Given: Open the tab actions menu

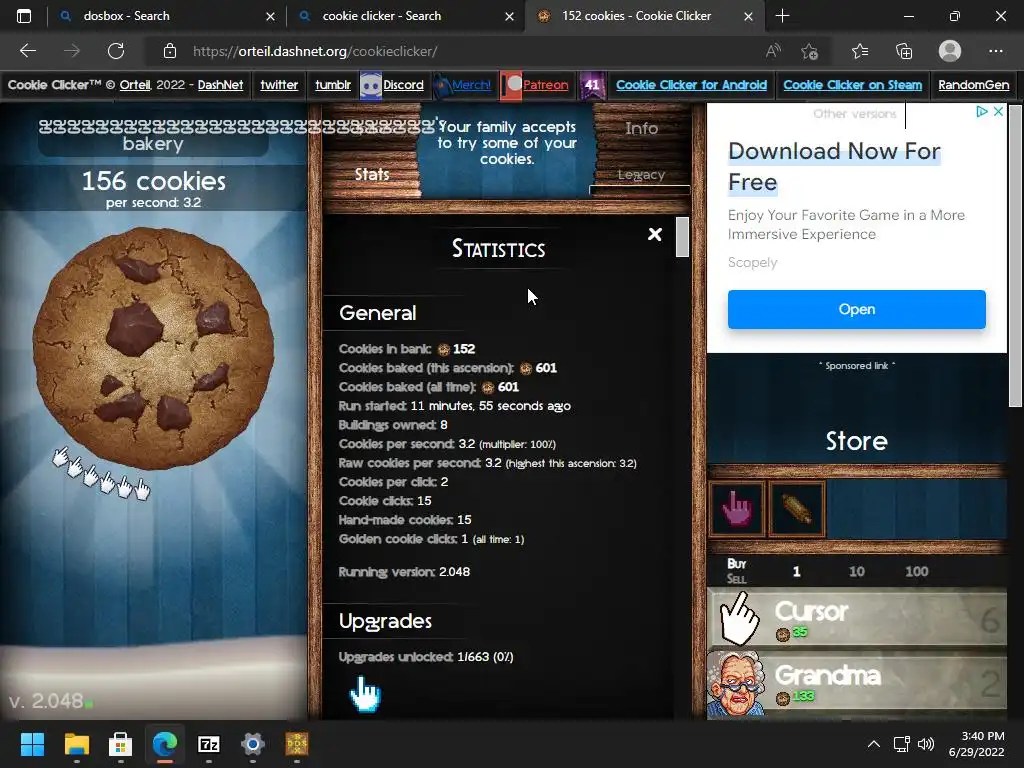Looking at the screenshot, I should 24,16.
